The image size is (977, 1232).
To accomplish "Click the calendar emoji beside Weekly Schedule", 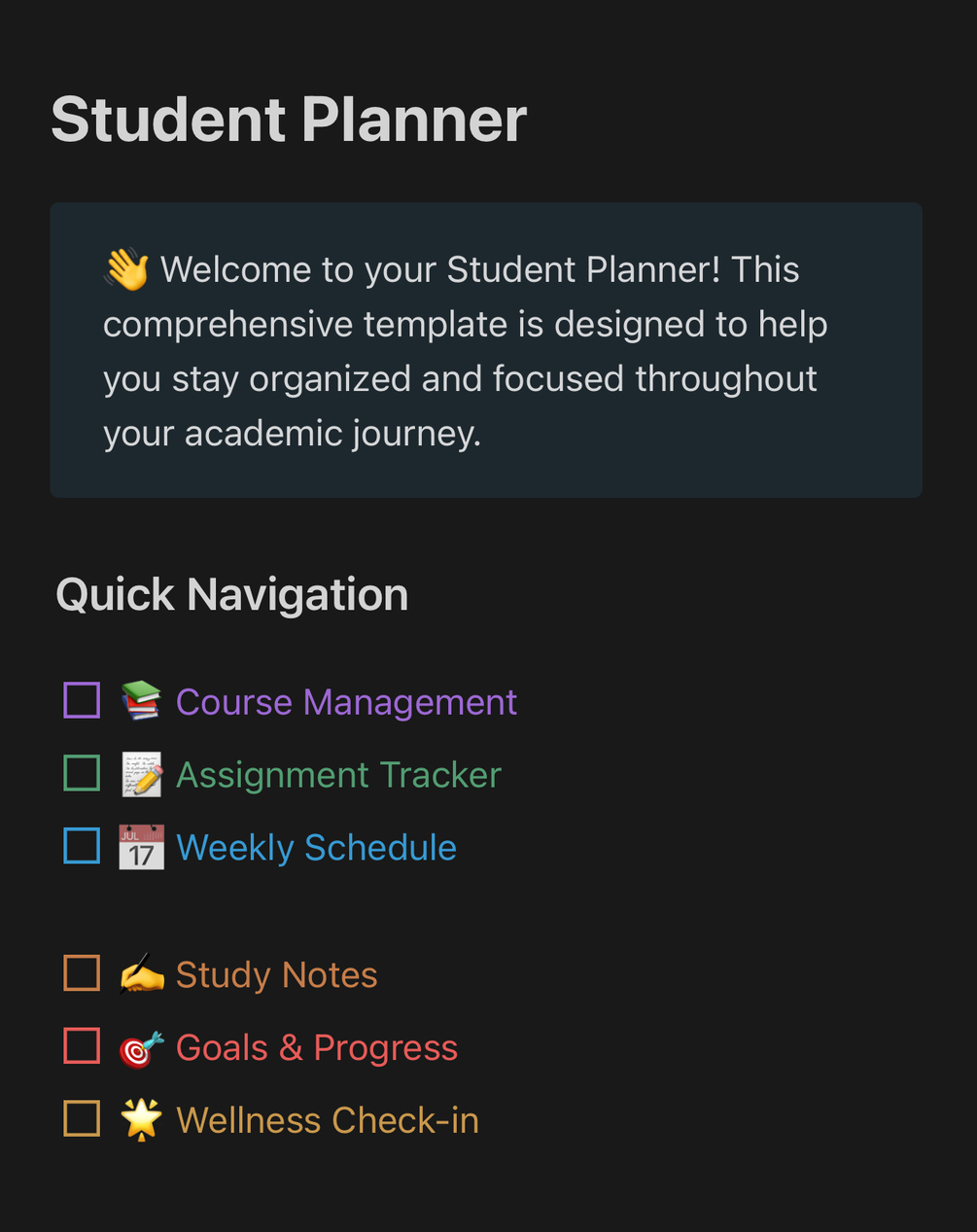I will click(x=141, y=847).
